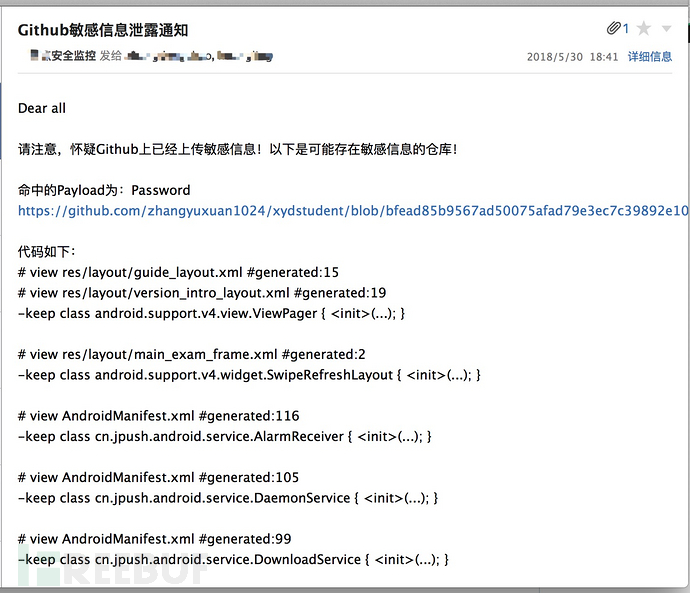Image resolution: width=690 pixels, height=593 pixels.
Task: Click the sender name 安全监控
Action: pos(73,56)
